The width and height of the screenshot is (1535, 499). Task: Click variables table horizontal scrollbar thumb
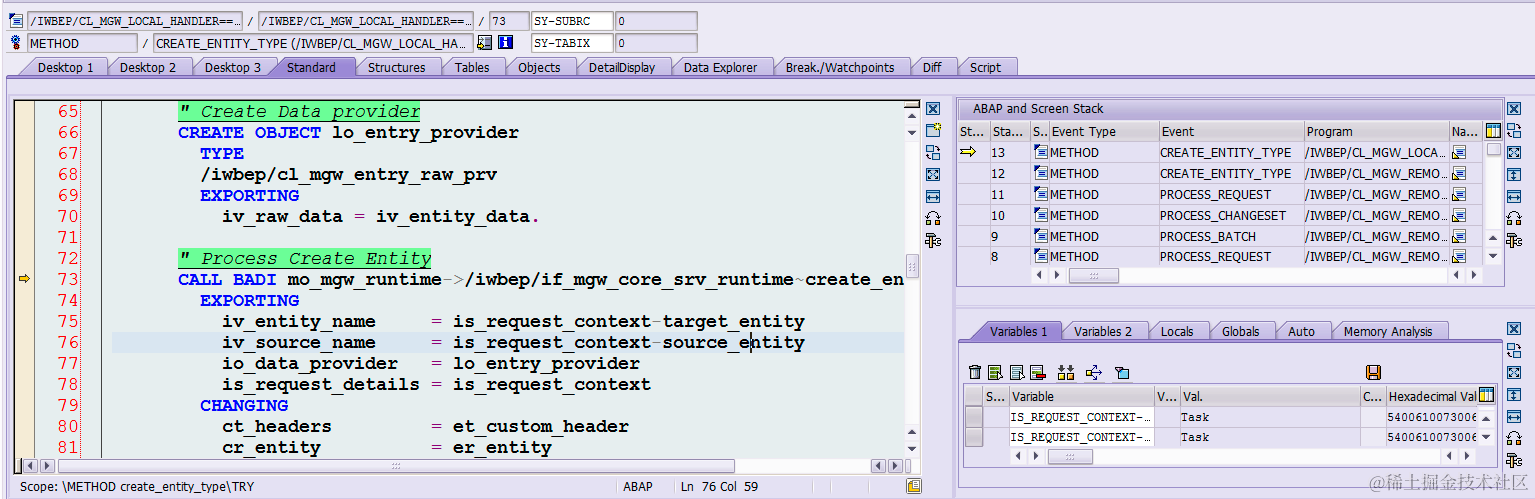(x=1071, y=456)
